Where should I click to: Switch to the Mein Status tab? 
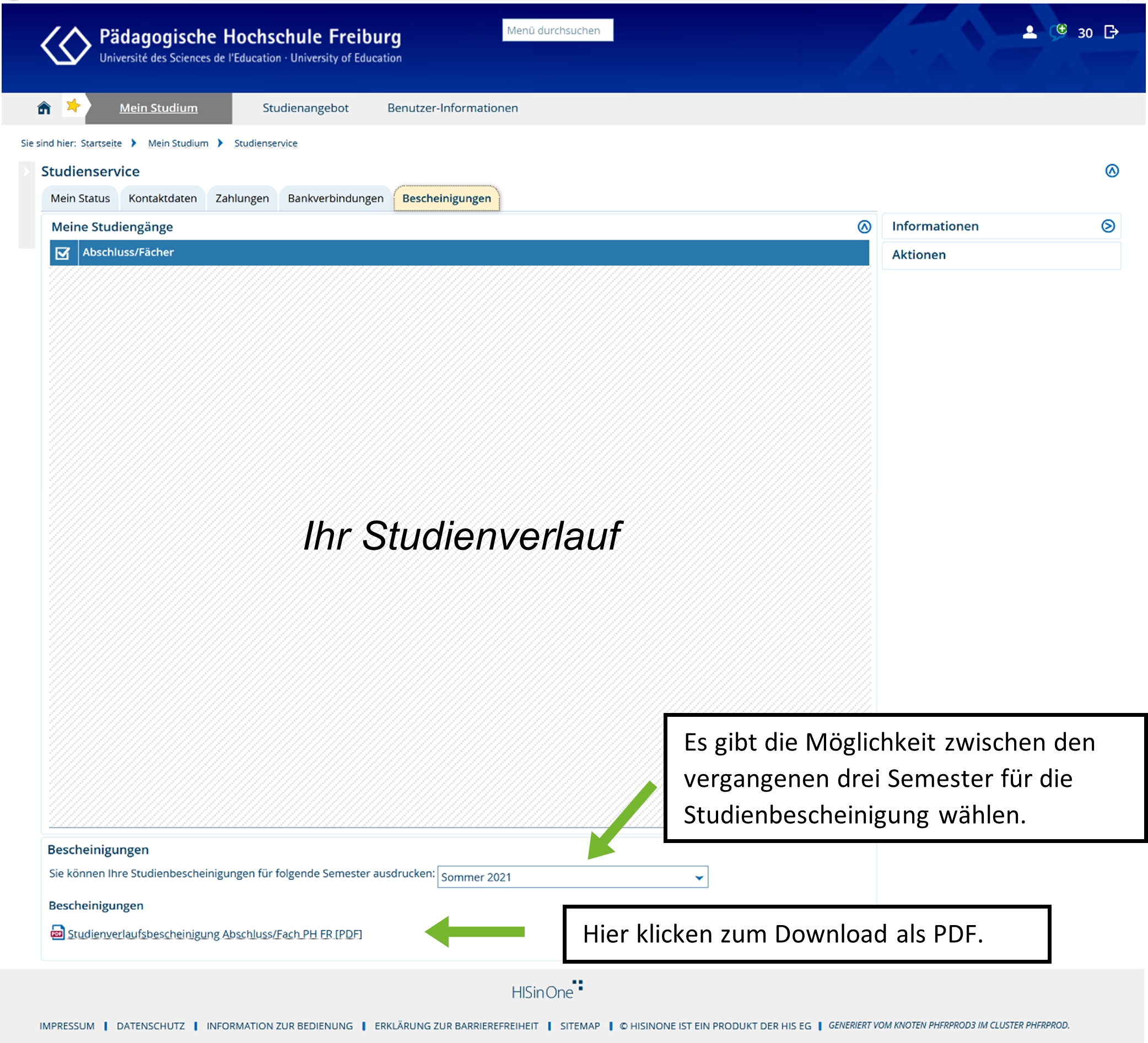80,198
